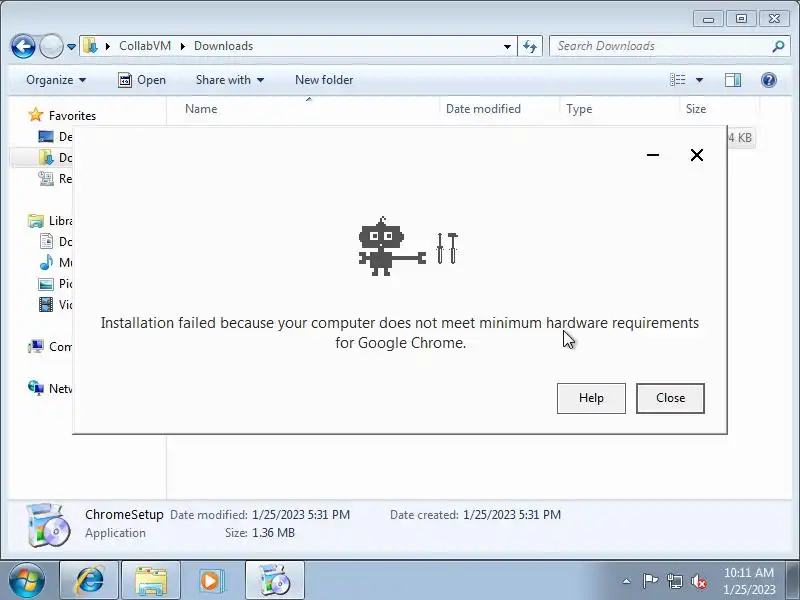
Task: Open the Organize menu
Action: coord(56,80)
